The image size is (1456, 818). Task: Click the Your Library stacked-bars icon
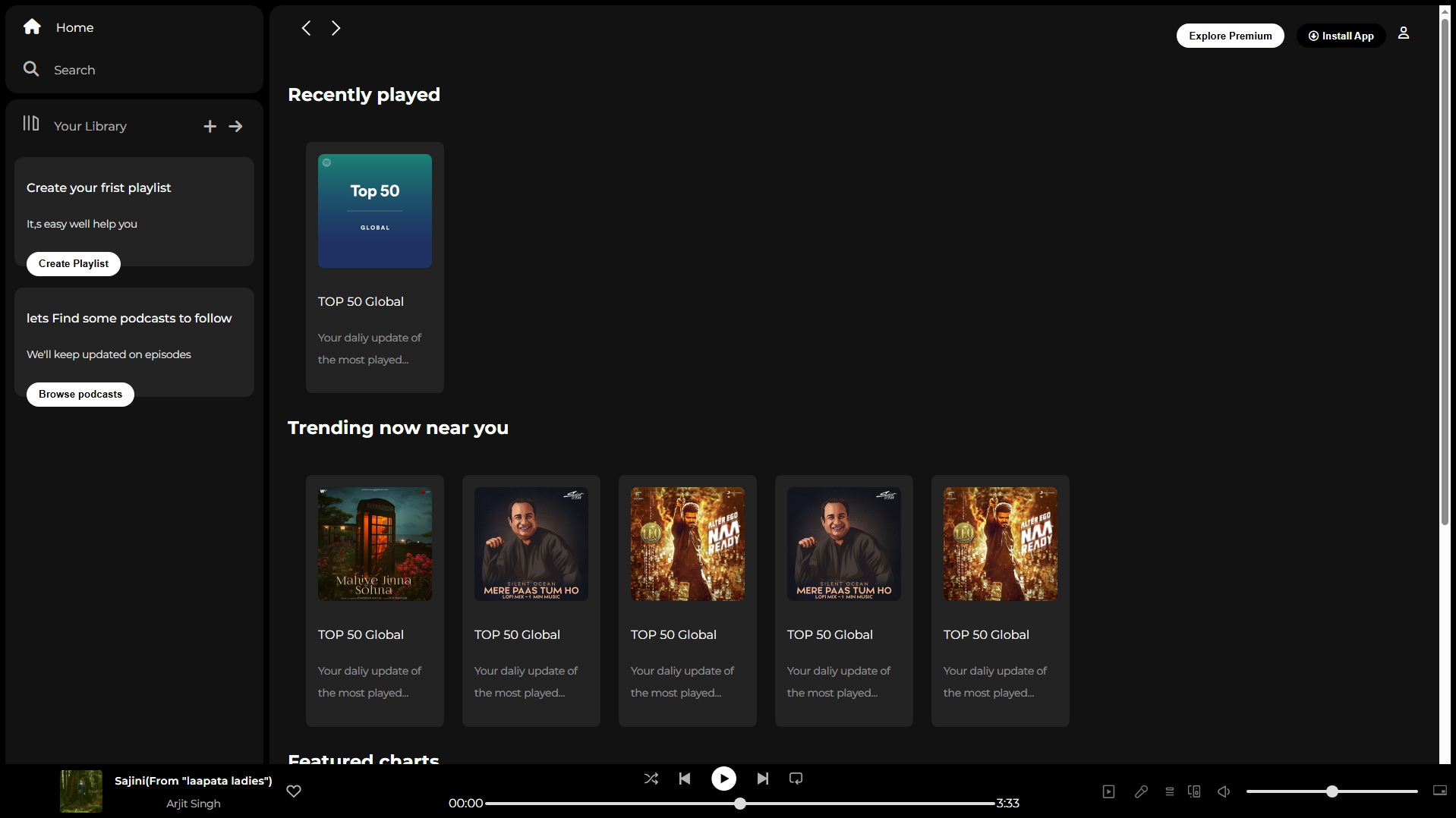point(31,123)
